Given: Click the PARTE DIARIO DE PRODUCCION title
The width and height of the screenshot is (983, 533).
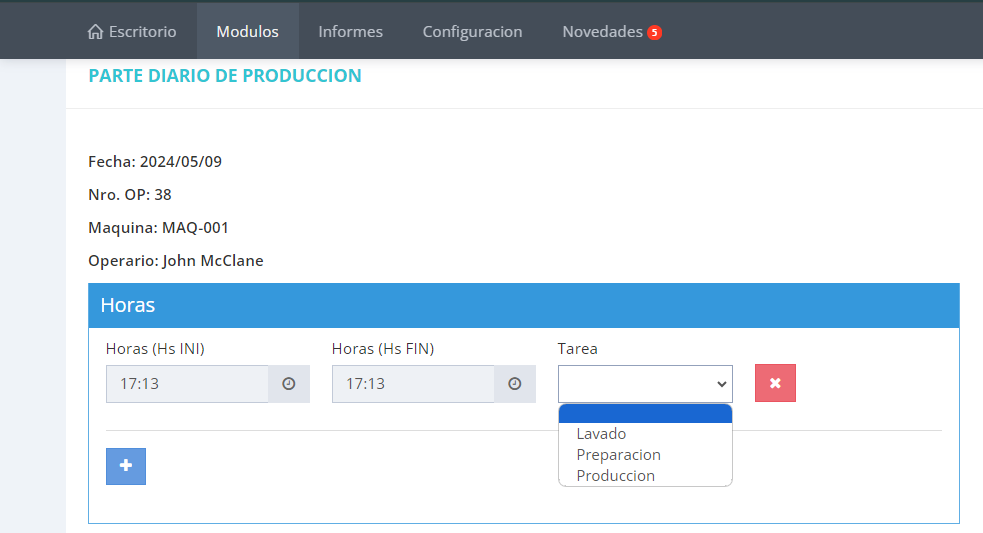Looking at the screenshot, I should point(225,76).
